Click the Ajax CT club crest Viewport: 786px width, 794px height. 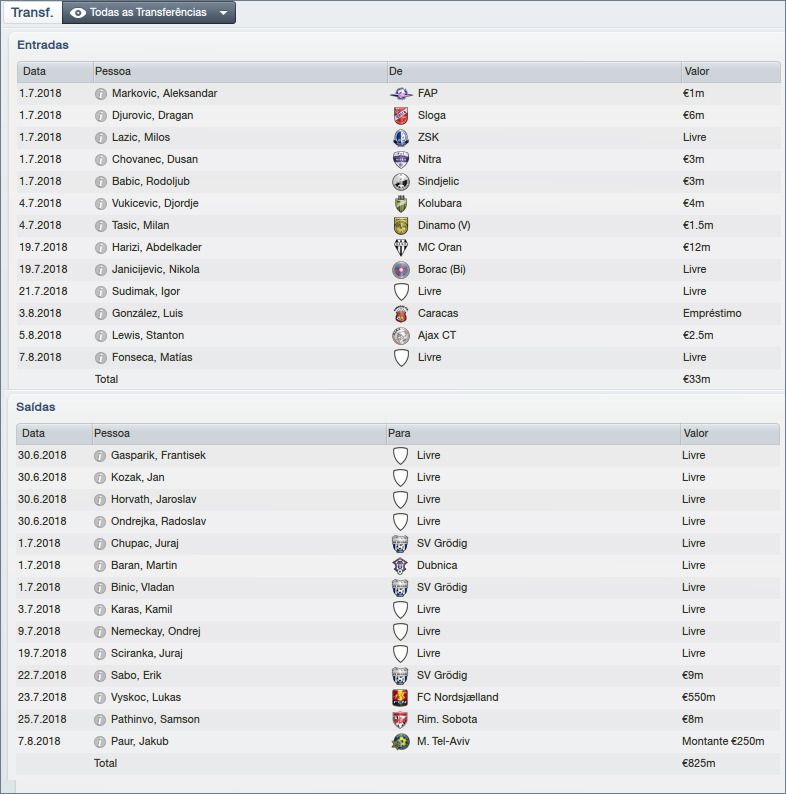401,336
